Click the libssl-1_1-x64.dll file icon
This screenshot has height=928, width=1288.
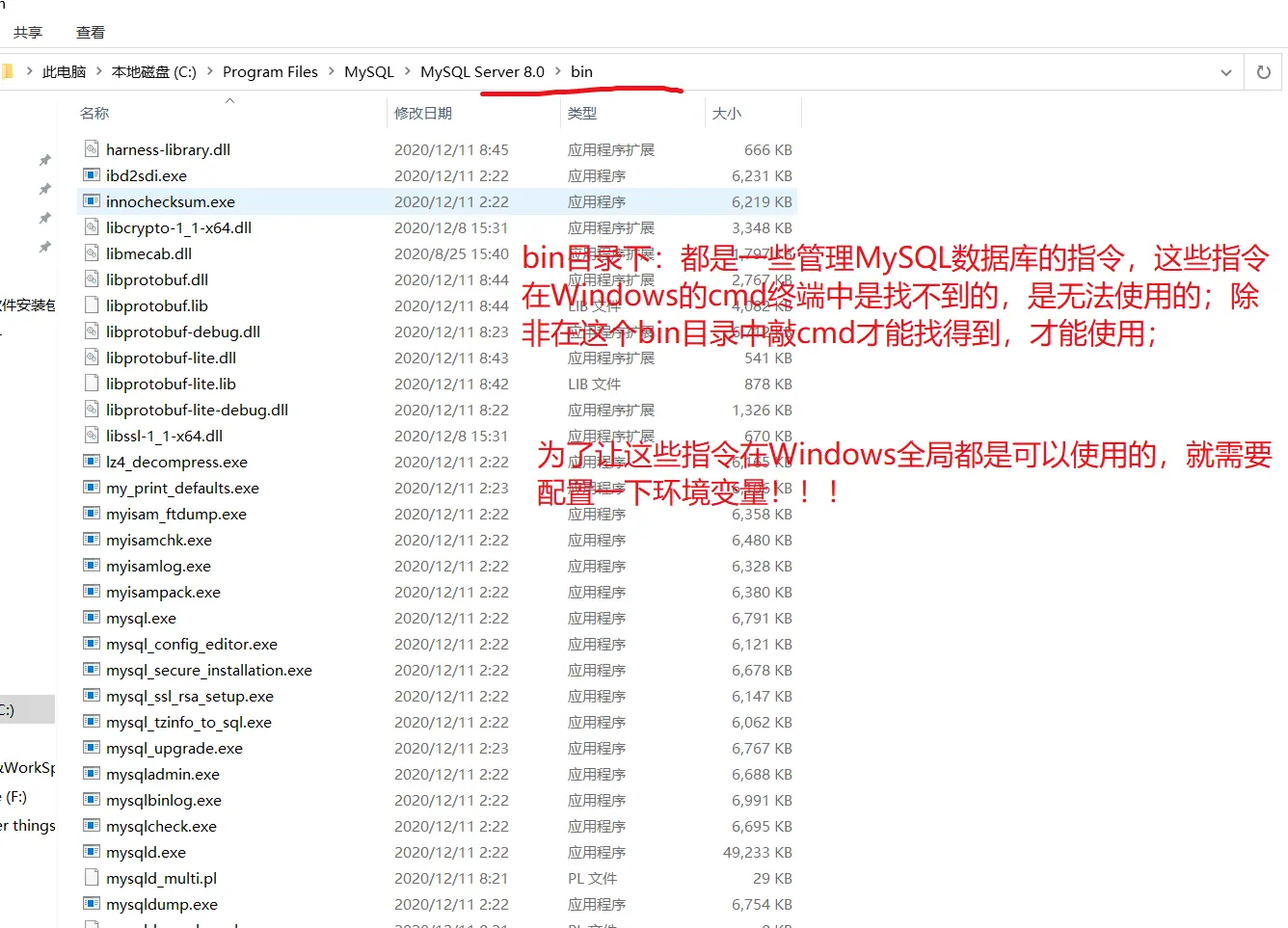pos(92,436)
